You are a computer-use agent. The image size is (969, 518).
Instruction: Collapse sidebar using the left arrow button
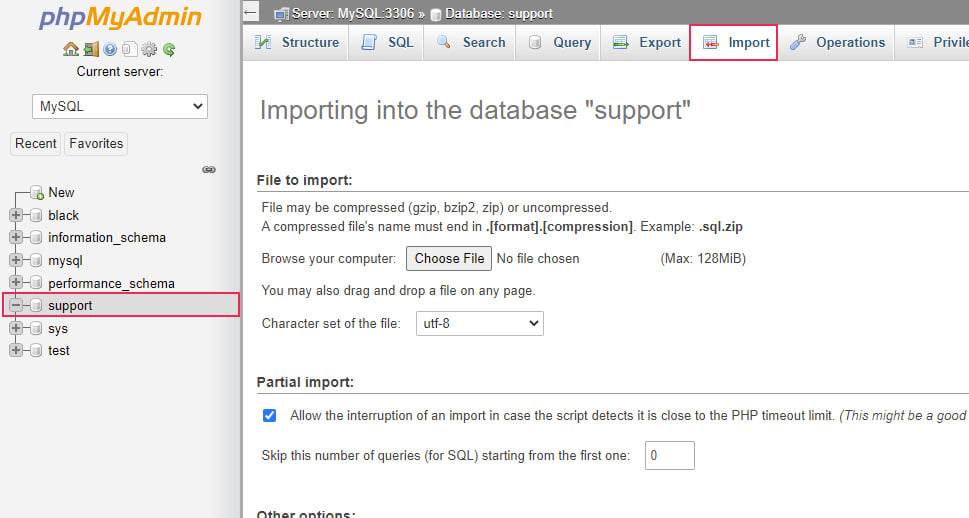click(x=250, y=12)
